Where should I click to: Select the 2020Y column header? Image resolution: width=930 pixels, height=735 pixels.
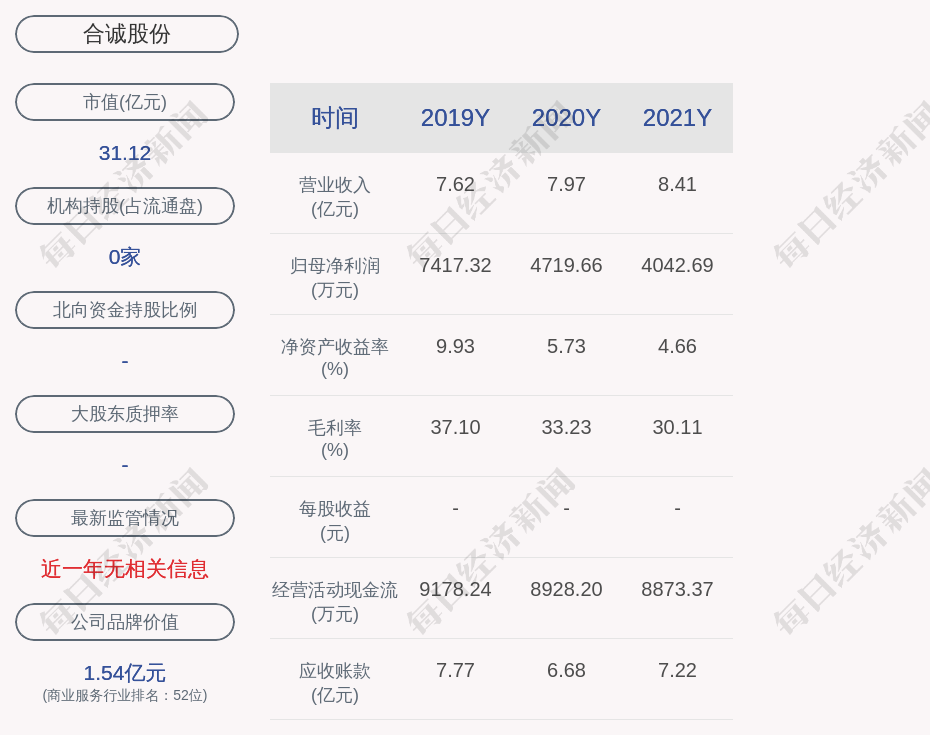(x=566, y=118)
